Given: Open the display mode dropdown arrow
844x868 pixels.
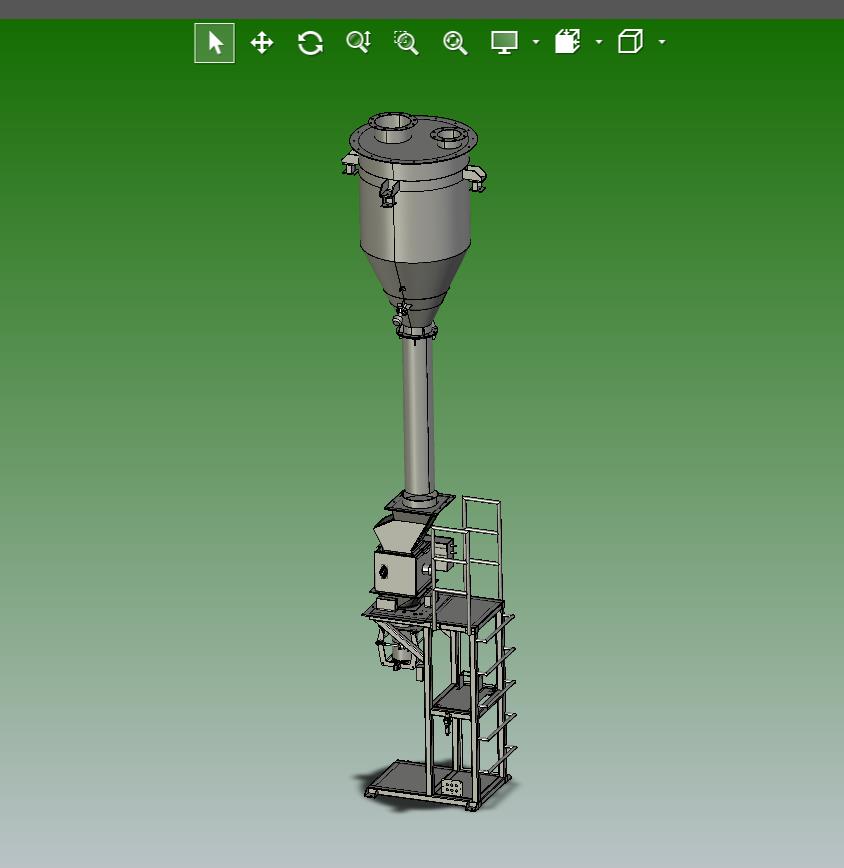Looking at the screenshot, I should pos(536,42).
